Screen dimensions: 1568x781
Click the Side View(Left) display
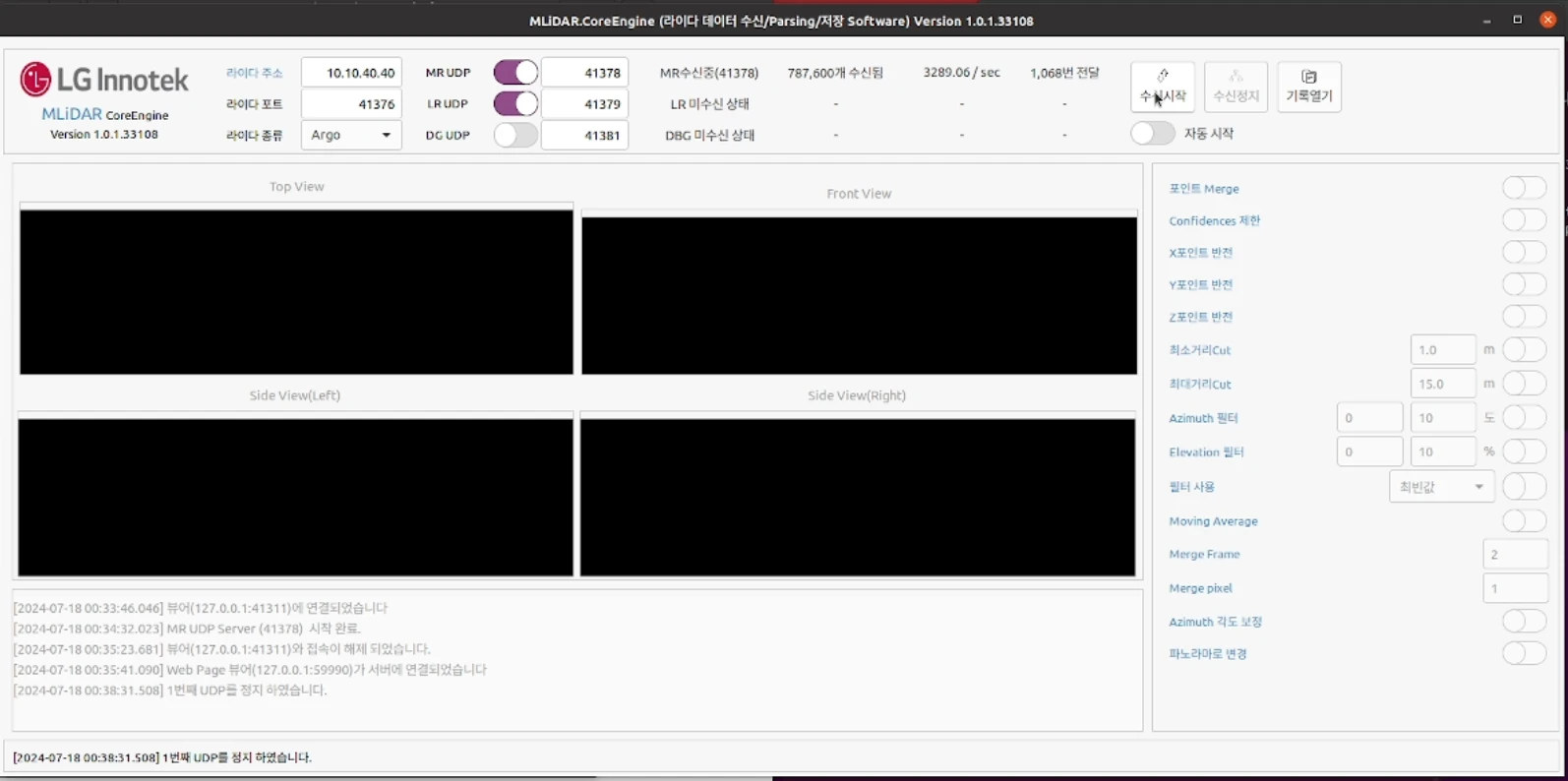pyautogui.click(x=295, y=498)
